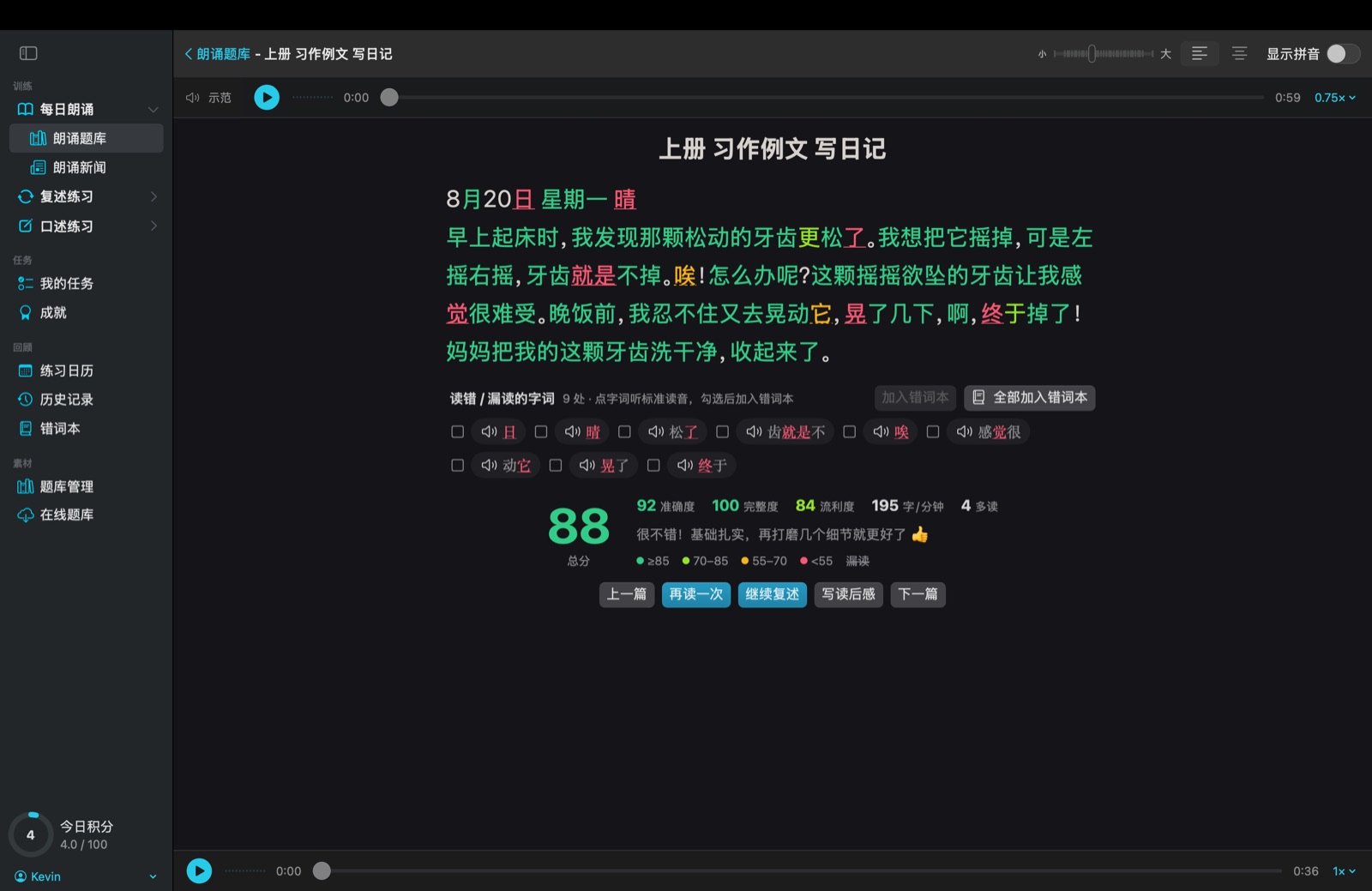Go to 上一篇 previous article

point(627,594)
